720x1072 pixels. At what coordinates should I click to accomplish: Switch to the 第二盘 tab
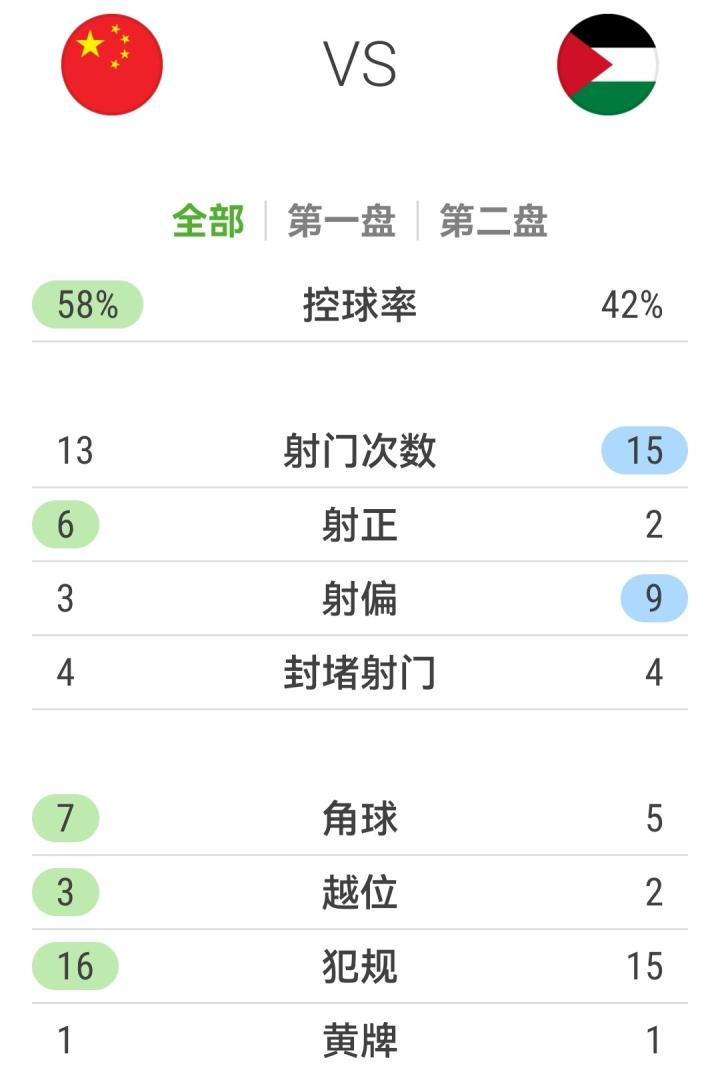[x=493, y=221]
